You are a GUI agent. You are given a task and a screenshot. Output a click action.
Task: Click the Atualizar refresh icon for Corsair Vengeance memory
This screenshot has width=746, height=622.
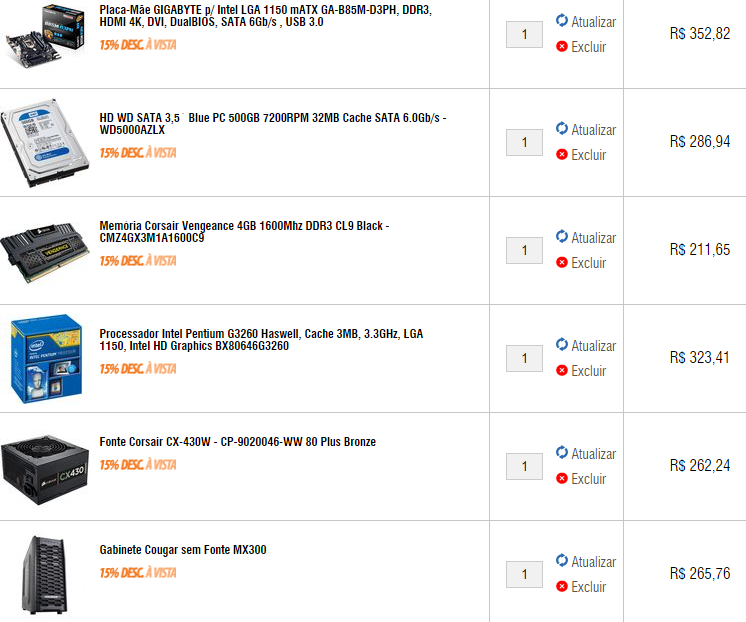click(x=562, y=237)
